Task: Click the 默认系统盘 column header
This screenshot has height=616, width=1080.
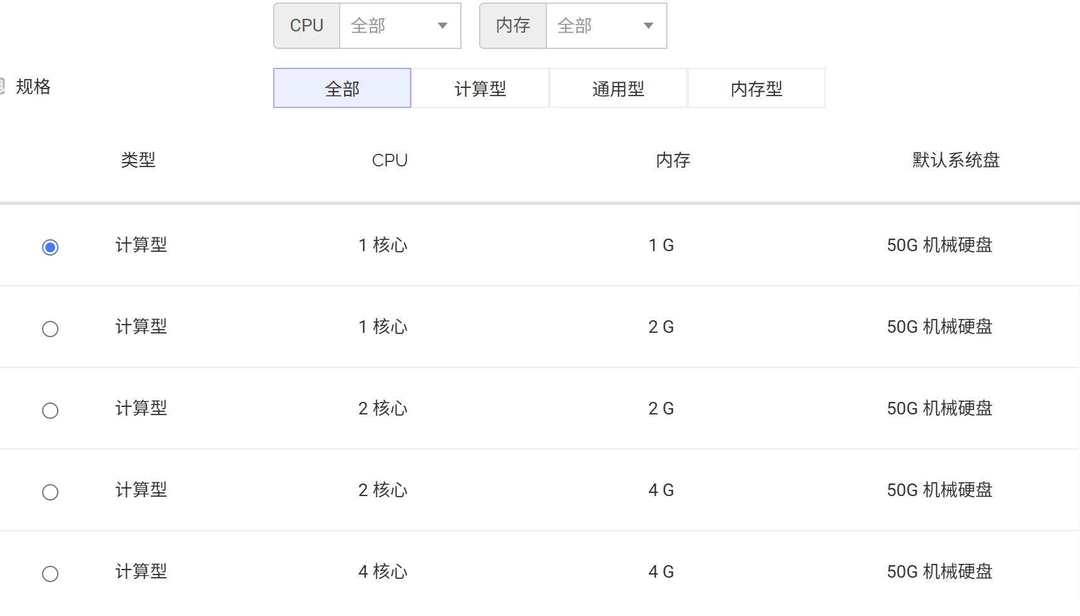Action: 955,160
